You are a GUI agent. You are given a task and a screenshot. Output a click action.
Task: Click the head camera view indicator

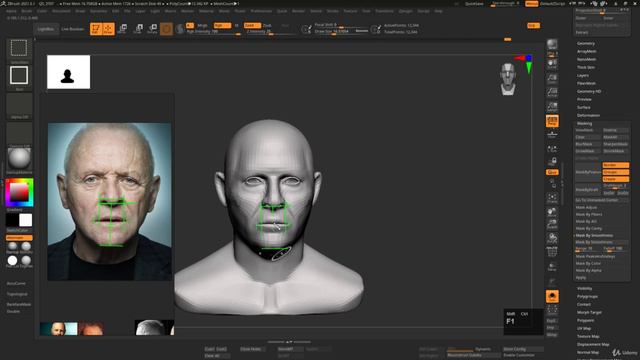pyautogui.click(x=508, y=79)
